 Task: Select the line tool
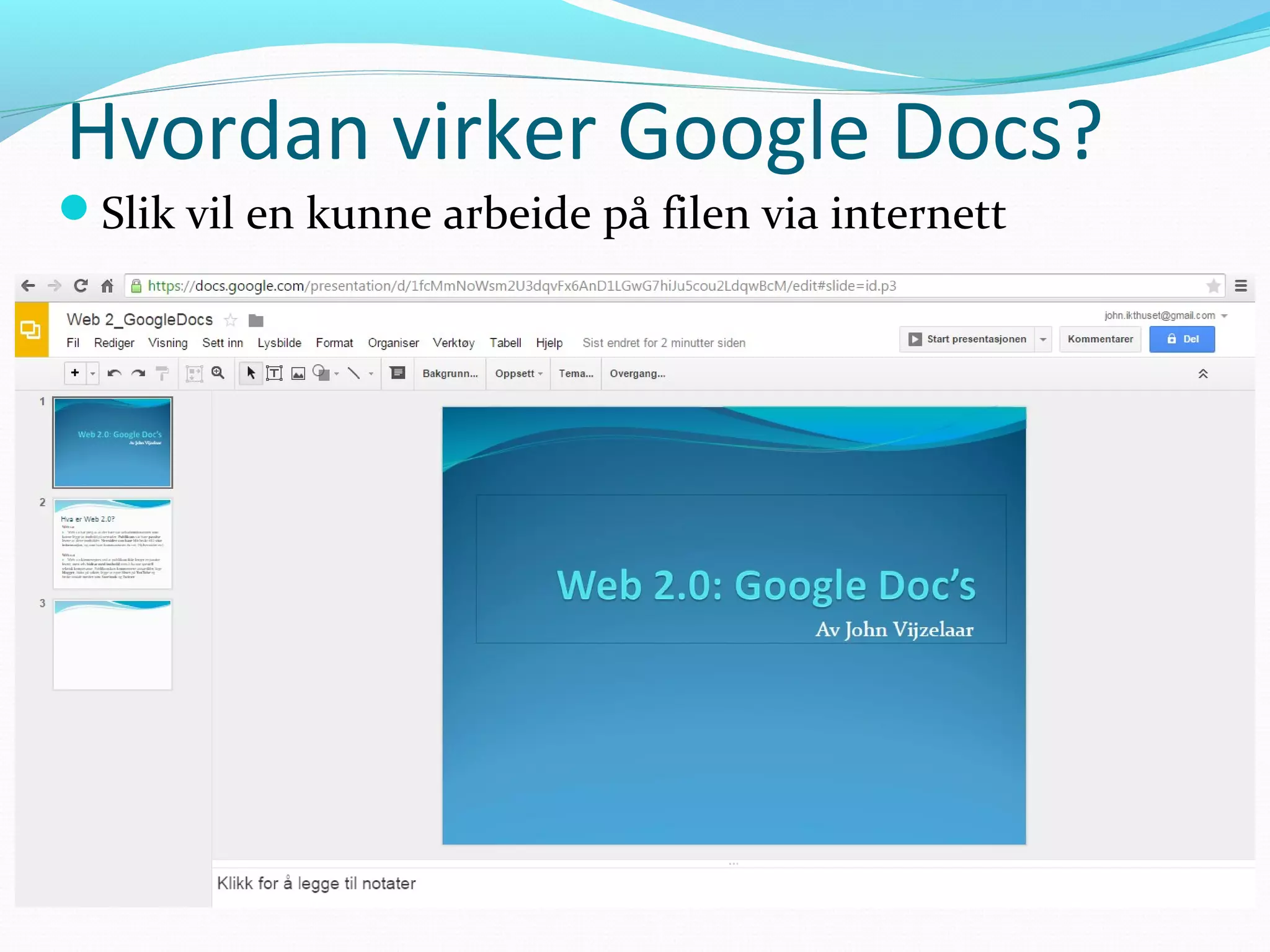click(x=353, y=373)
